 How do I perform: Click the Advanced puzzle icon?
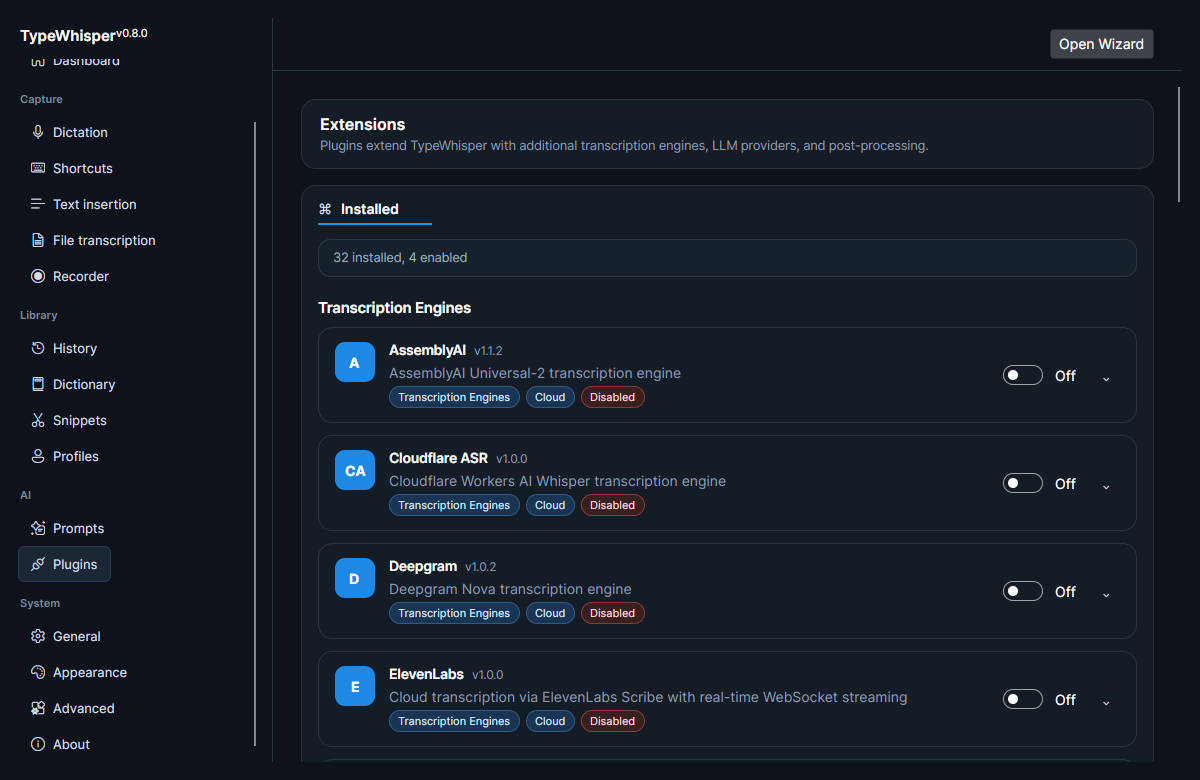(38, 708)
